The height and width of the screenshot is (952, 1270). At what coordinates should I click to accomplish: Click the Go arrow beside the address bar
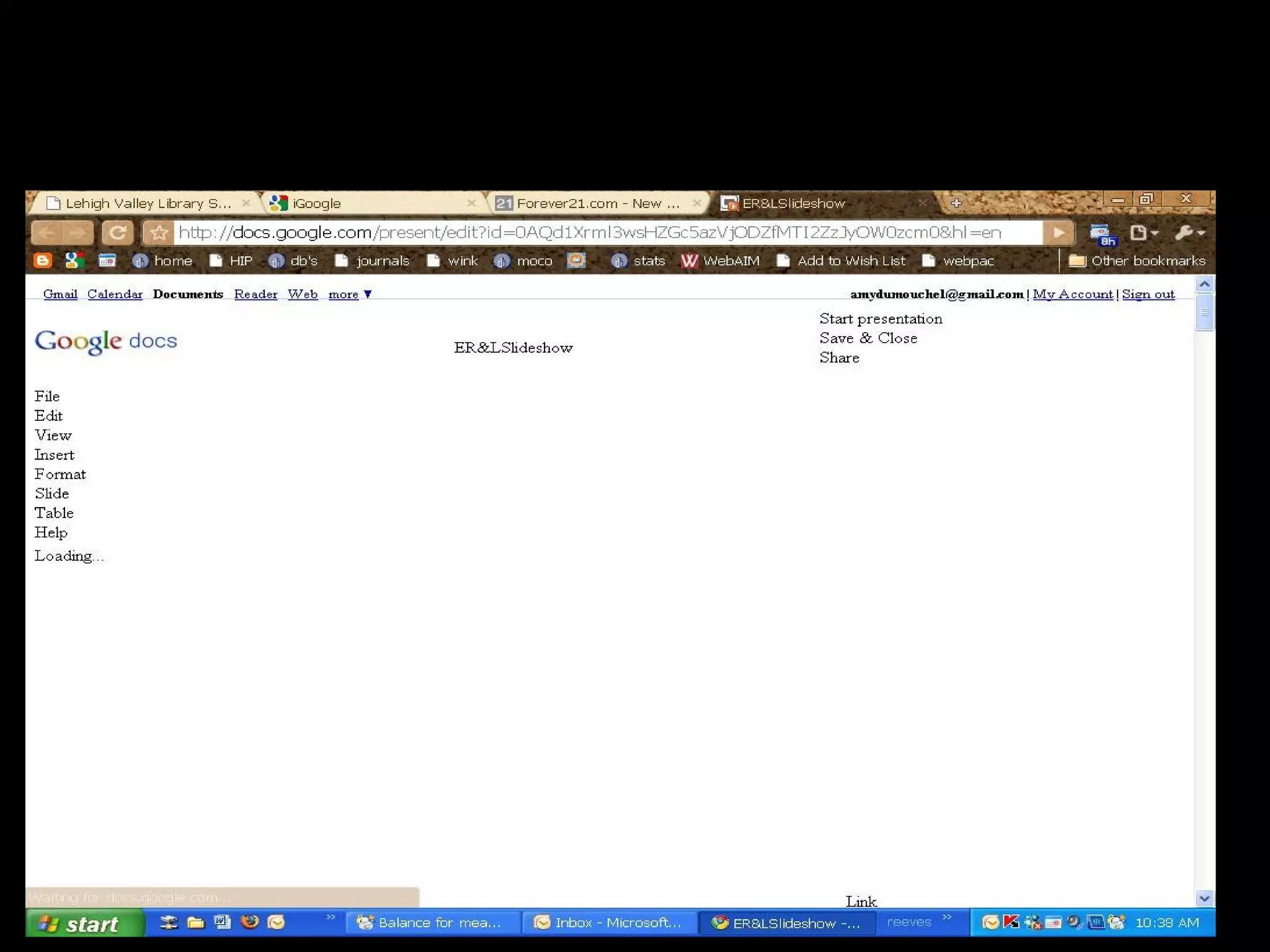1058,233
